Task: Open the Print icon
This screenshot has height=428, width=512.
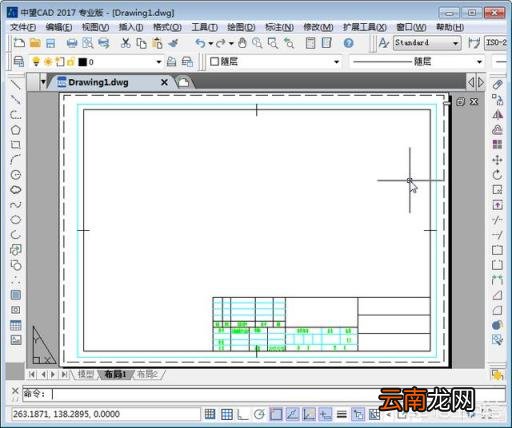Action: [x=72, y=43]
